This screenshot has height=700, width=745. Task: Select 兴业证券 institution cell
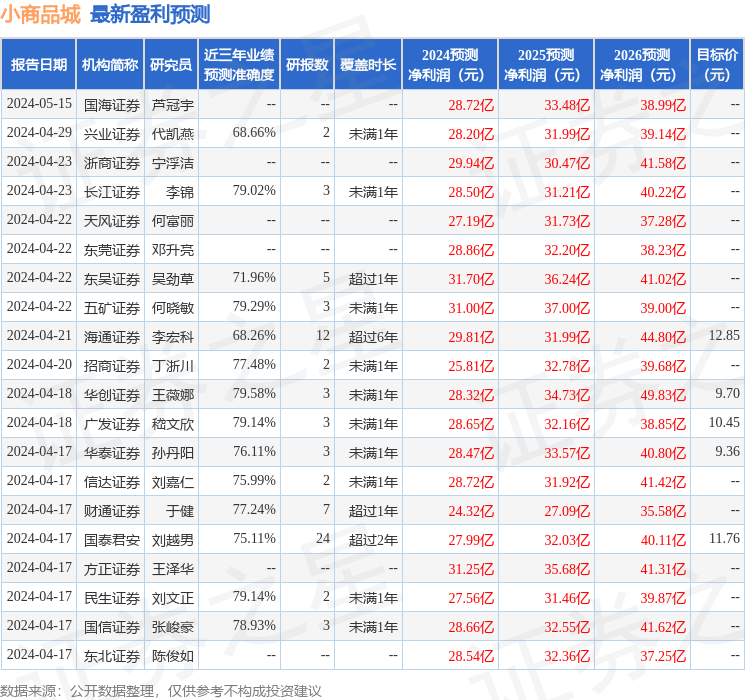click(112, 134)
